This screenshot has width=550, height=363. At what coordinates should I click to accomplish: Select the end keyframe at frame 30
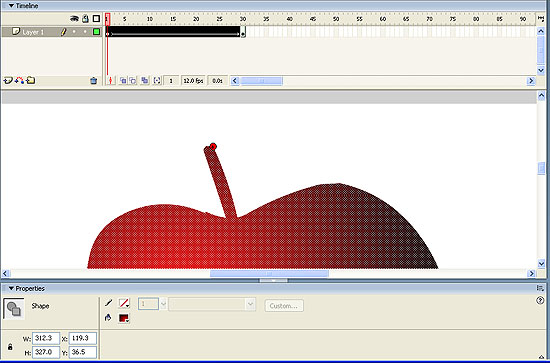[243, 32]
